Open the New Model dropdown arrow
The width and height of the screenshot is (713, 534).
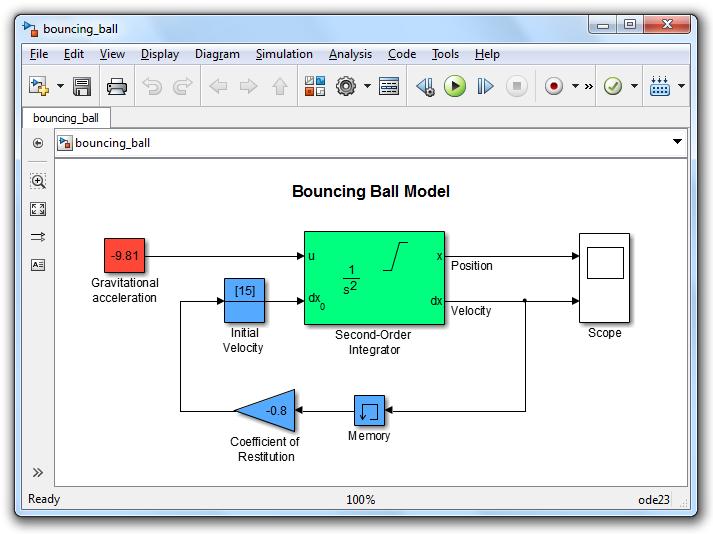60,86
